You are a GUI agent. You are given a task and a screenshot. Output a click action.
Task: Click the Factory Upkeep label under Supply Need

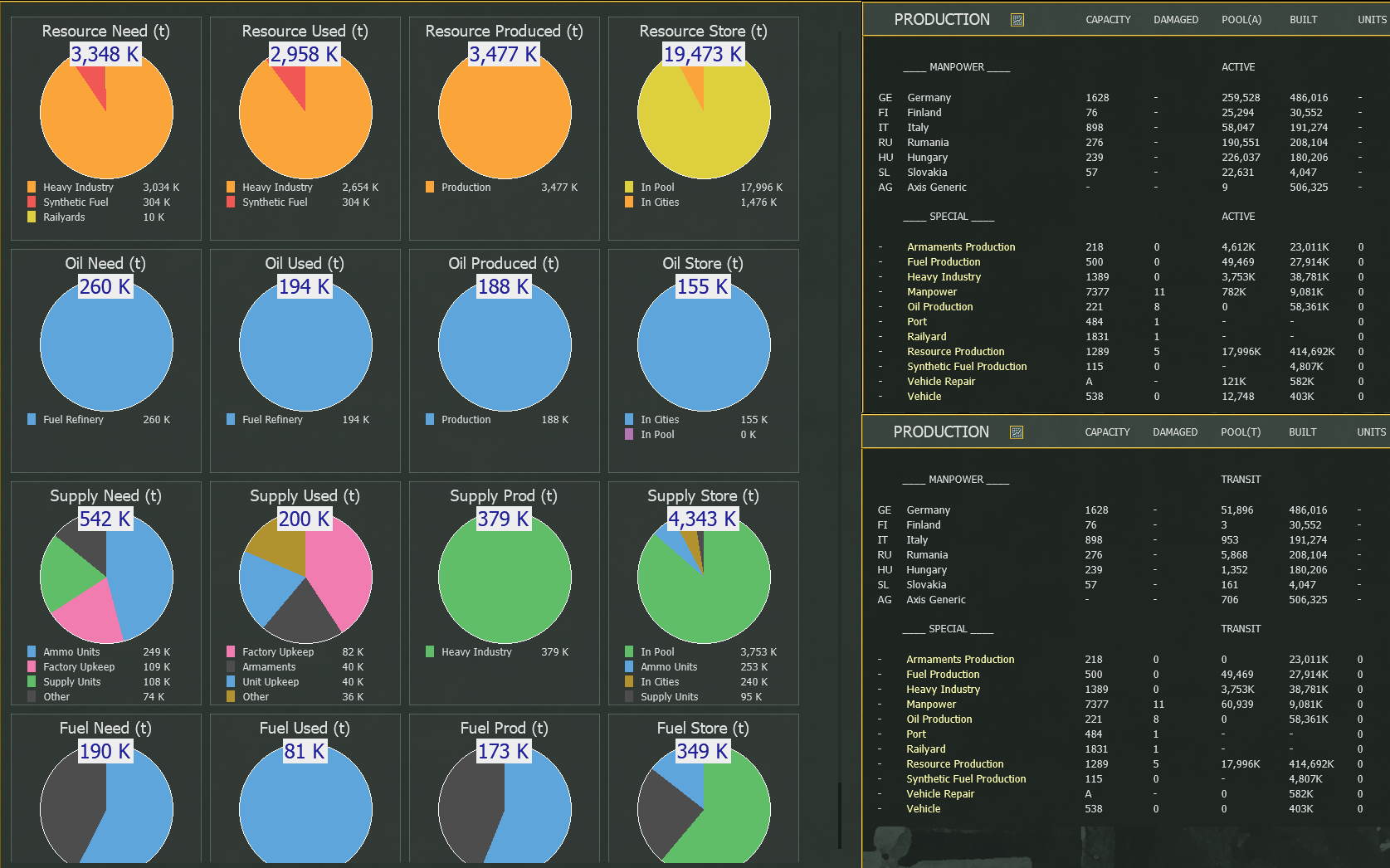pos(79,667)
